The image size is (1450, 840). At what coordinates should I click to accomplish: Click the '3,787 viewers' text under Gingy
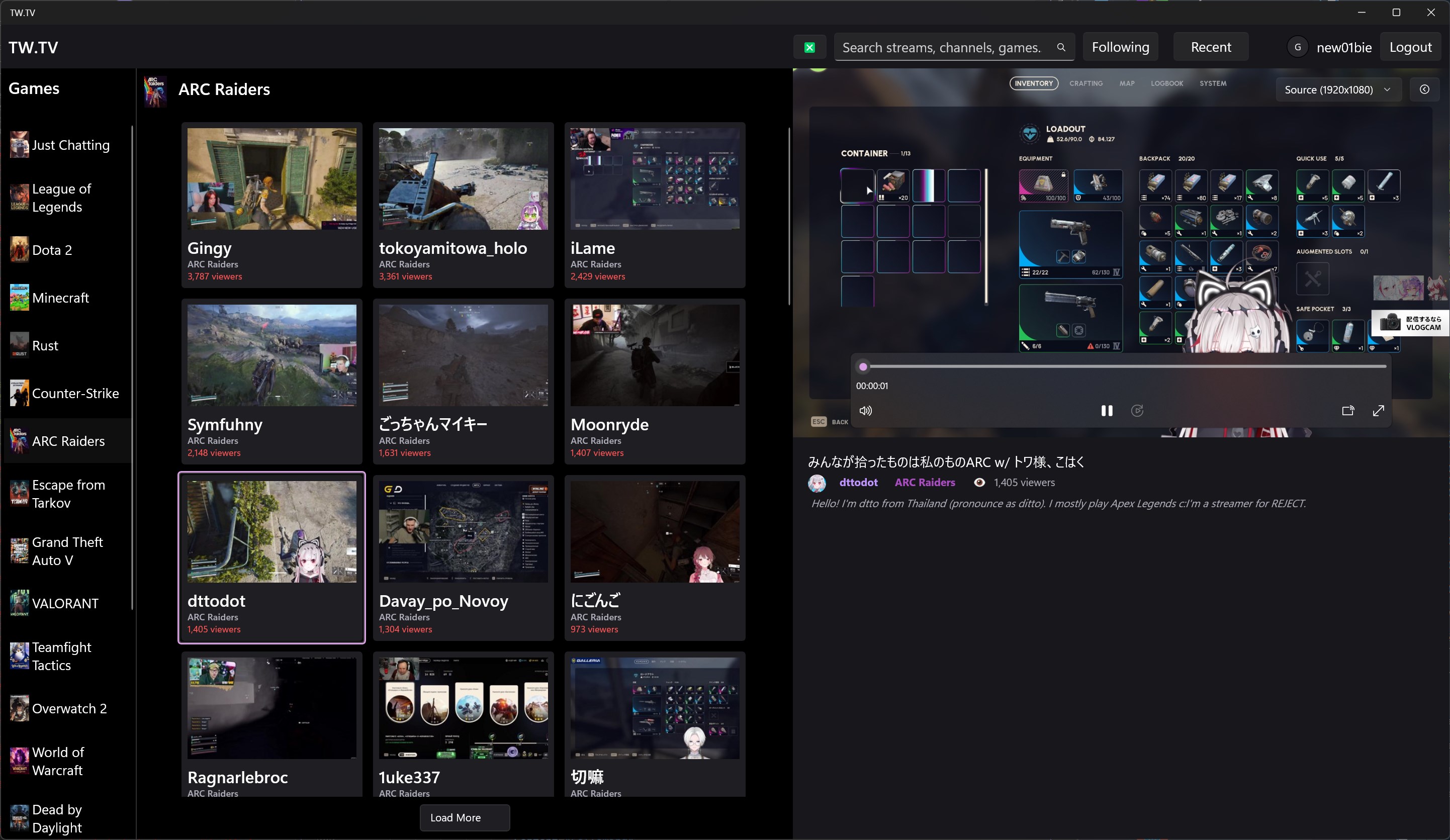point(215,277)
